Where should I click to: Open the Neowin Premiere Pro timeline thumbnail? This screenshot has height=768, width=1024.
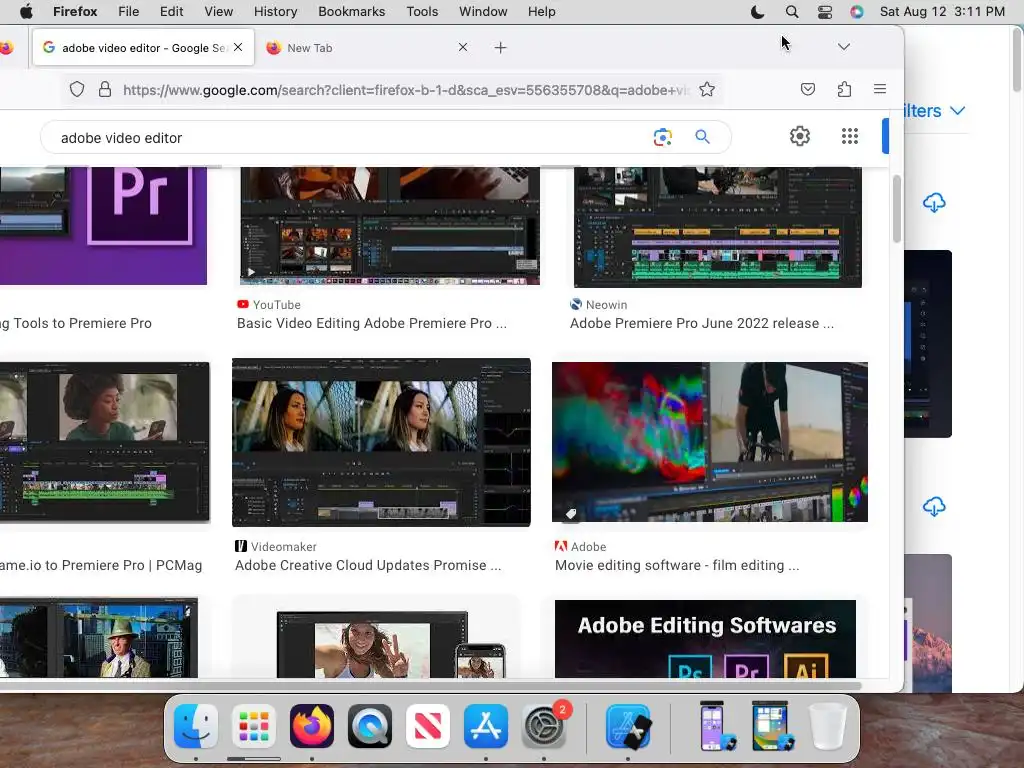(x=717, y=227)
